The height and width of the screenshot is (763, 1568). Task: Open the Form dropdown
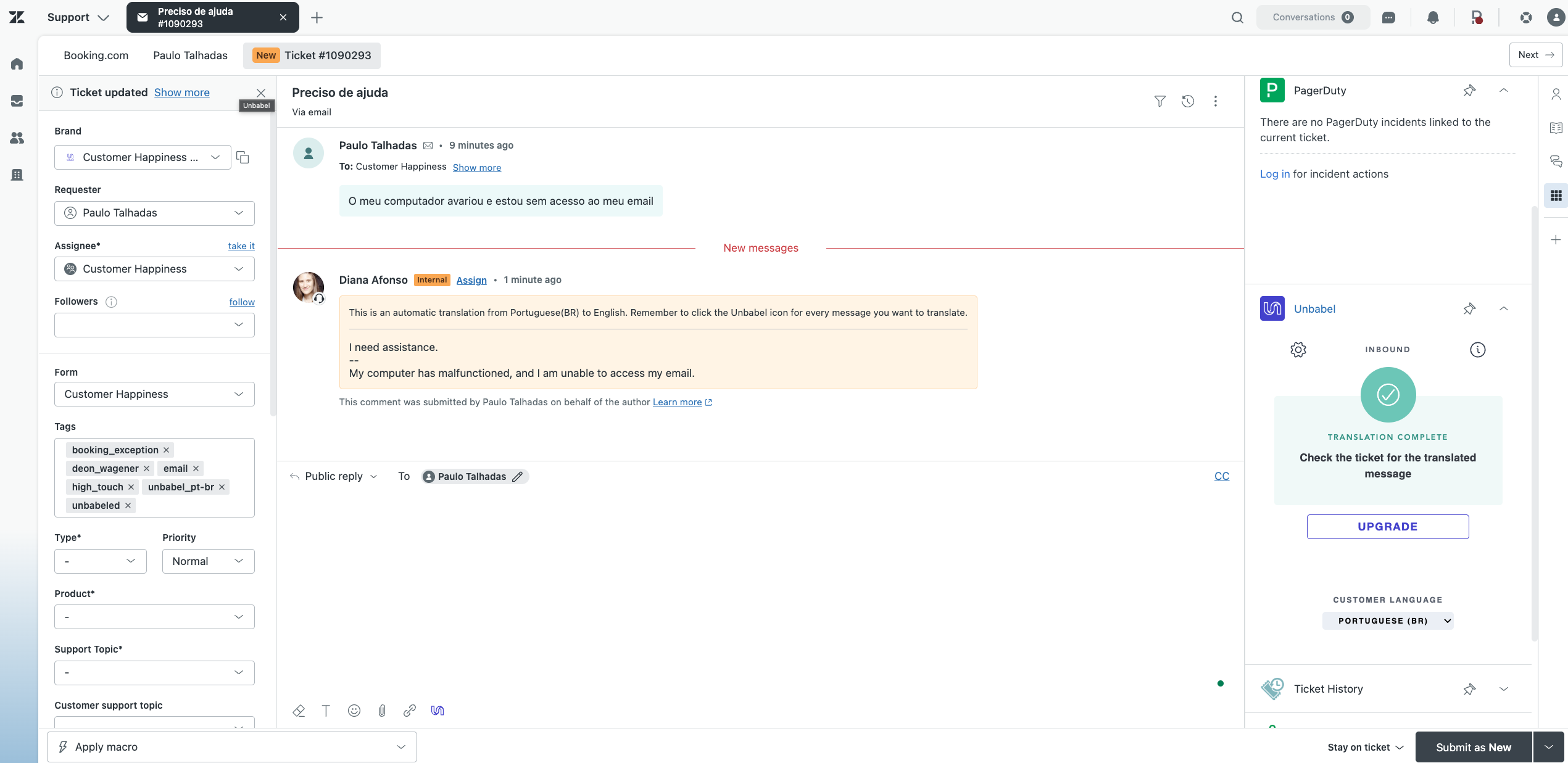pos(154,394)
